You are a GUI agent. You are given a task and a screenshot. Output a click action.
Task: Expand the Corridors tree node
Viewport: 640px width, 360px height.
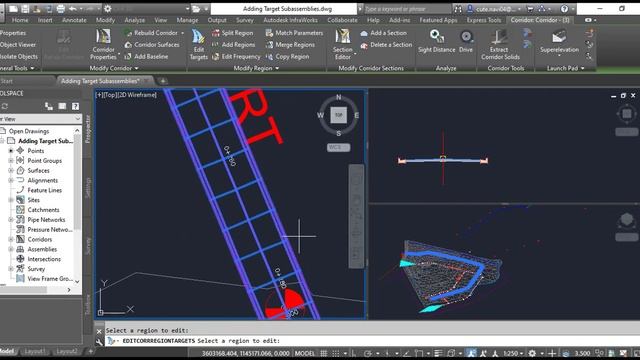(x=11, y=239)
